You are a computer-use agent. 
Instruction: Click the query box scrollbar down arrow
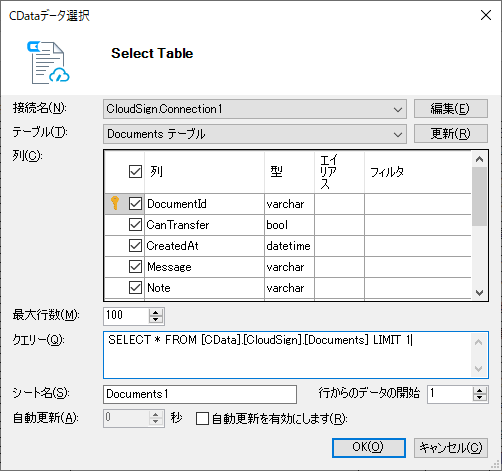(x=479, y=369)
